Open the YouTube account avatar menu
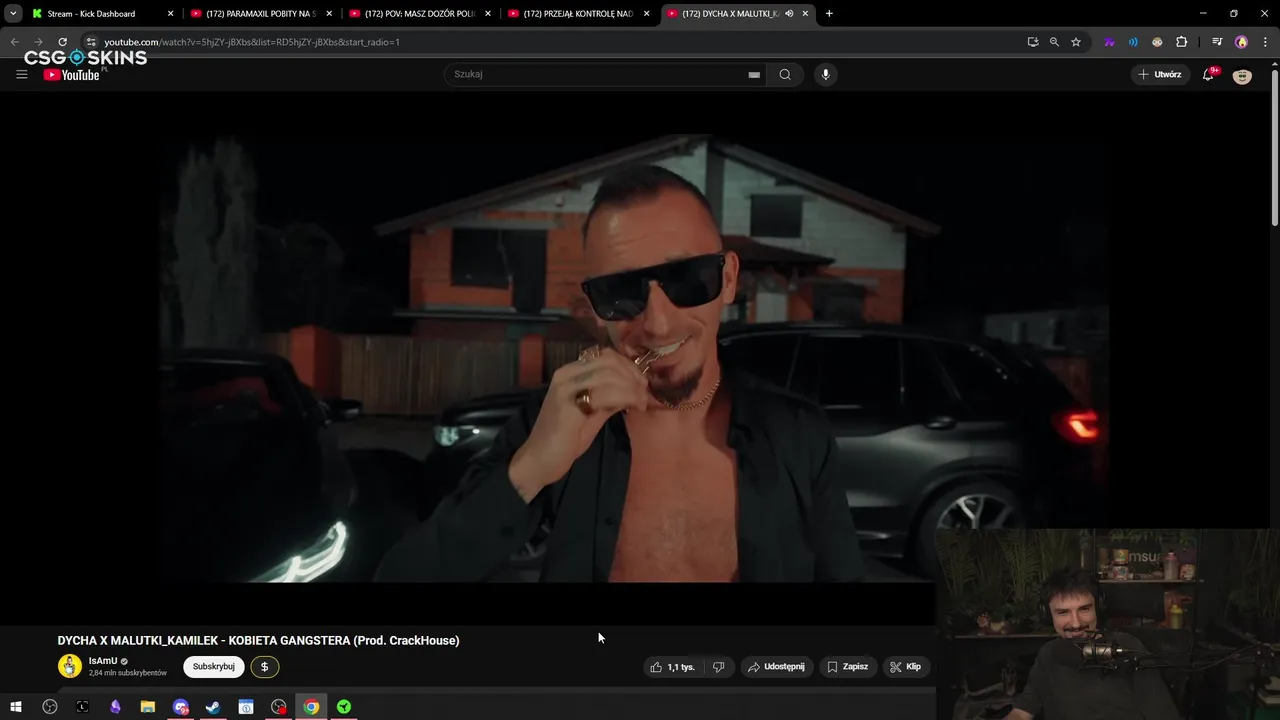Screen dimensions: 1280x720 tap(1242, 75)
